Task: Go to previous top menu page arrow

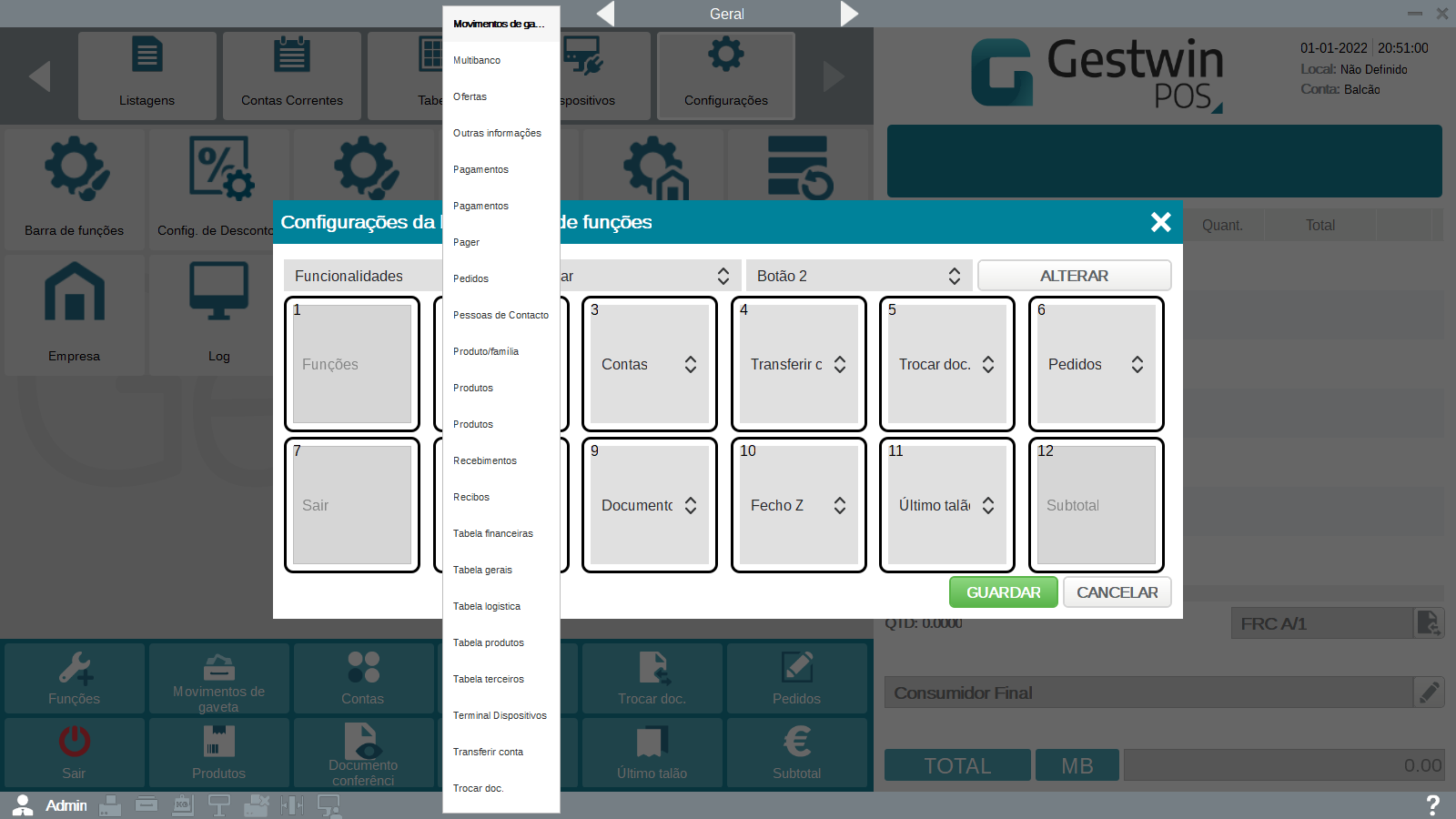Action: (x=39, y=76)
